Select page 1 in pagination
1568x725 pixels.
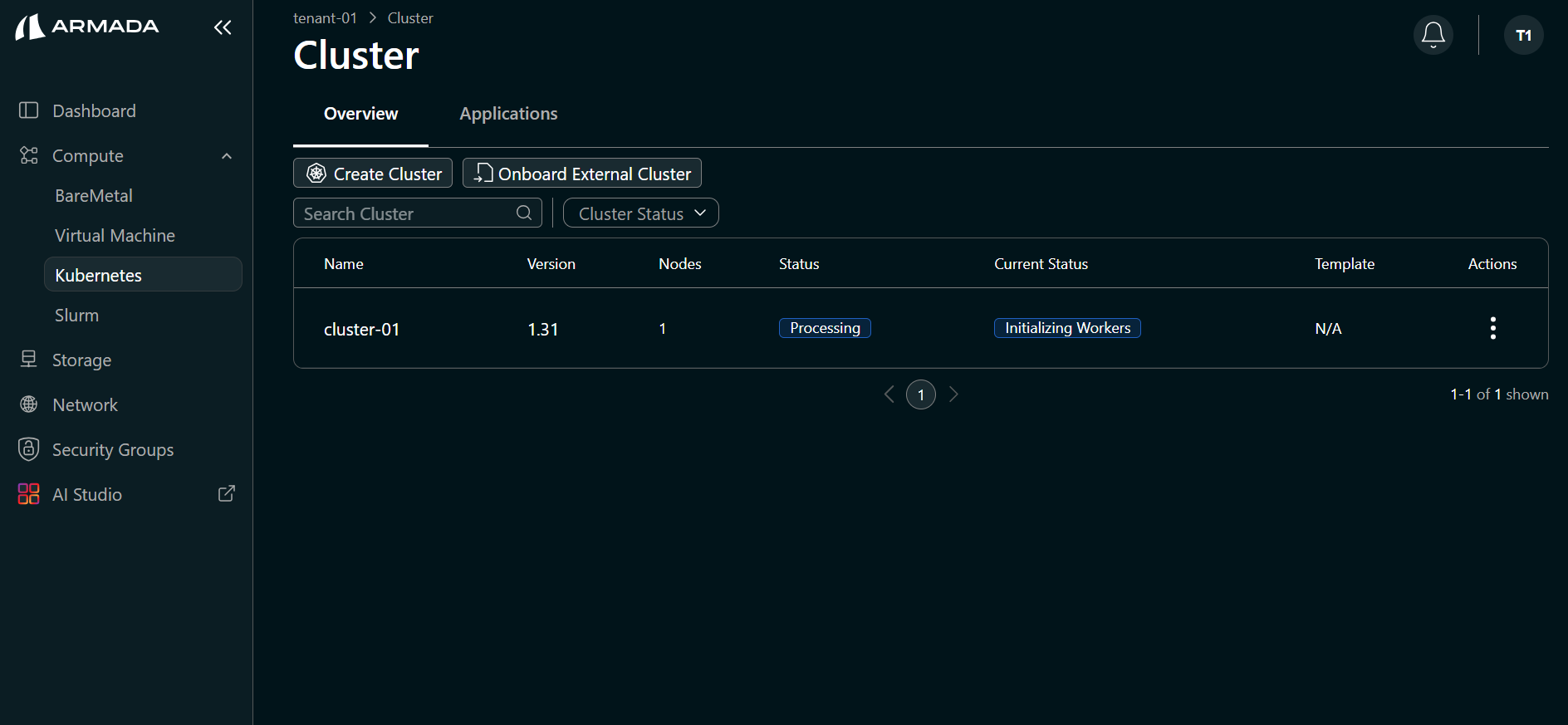tap(921, 394)
